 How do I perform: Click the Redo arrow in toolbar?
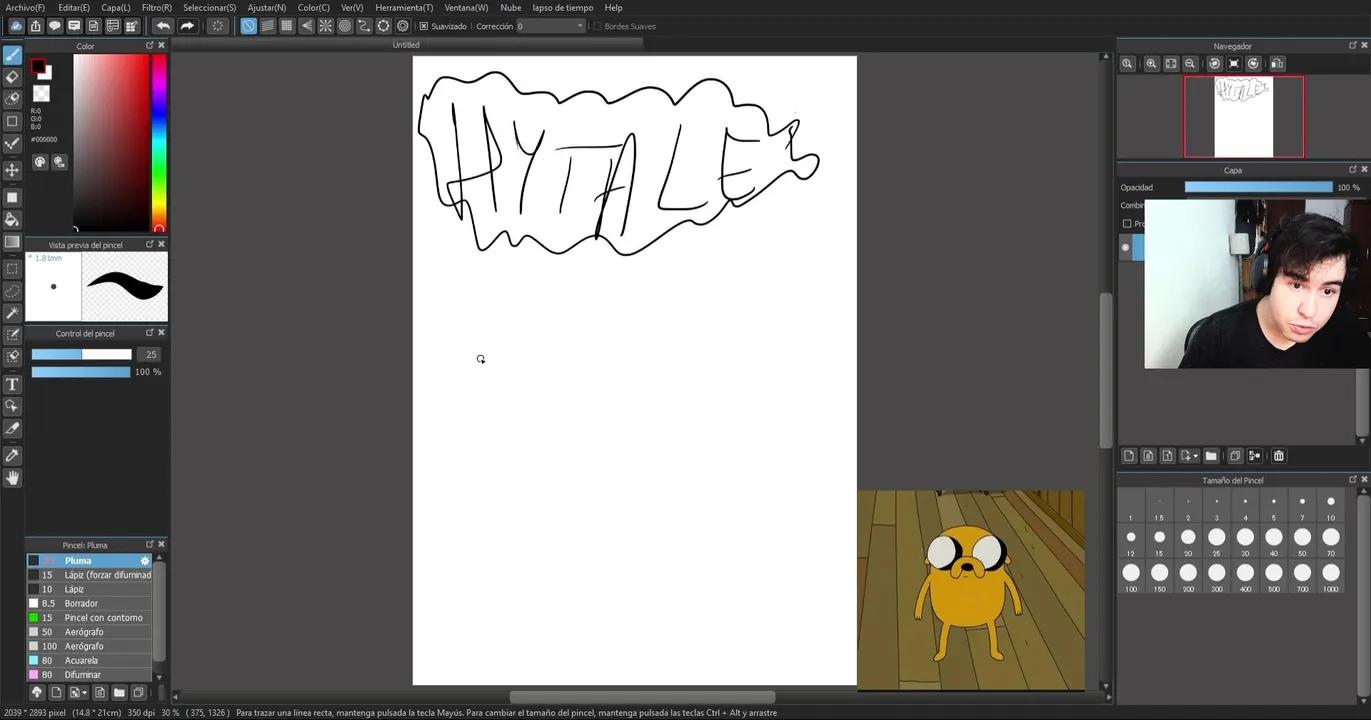click(x=187, y=26)
